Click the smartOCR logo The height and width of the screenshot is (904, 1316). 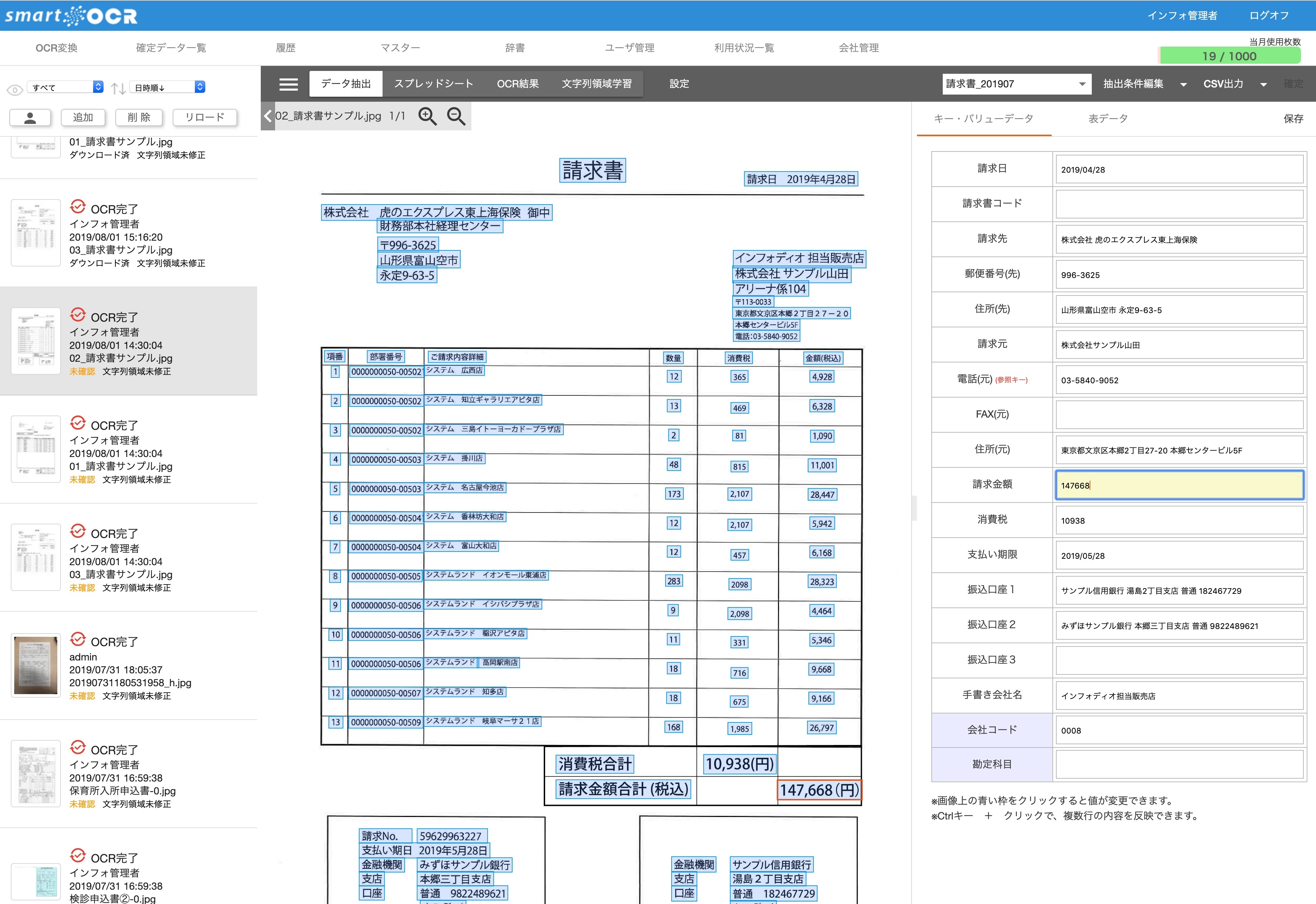coord(71,15)
